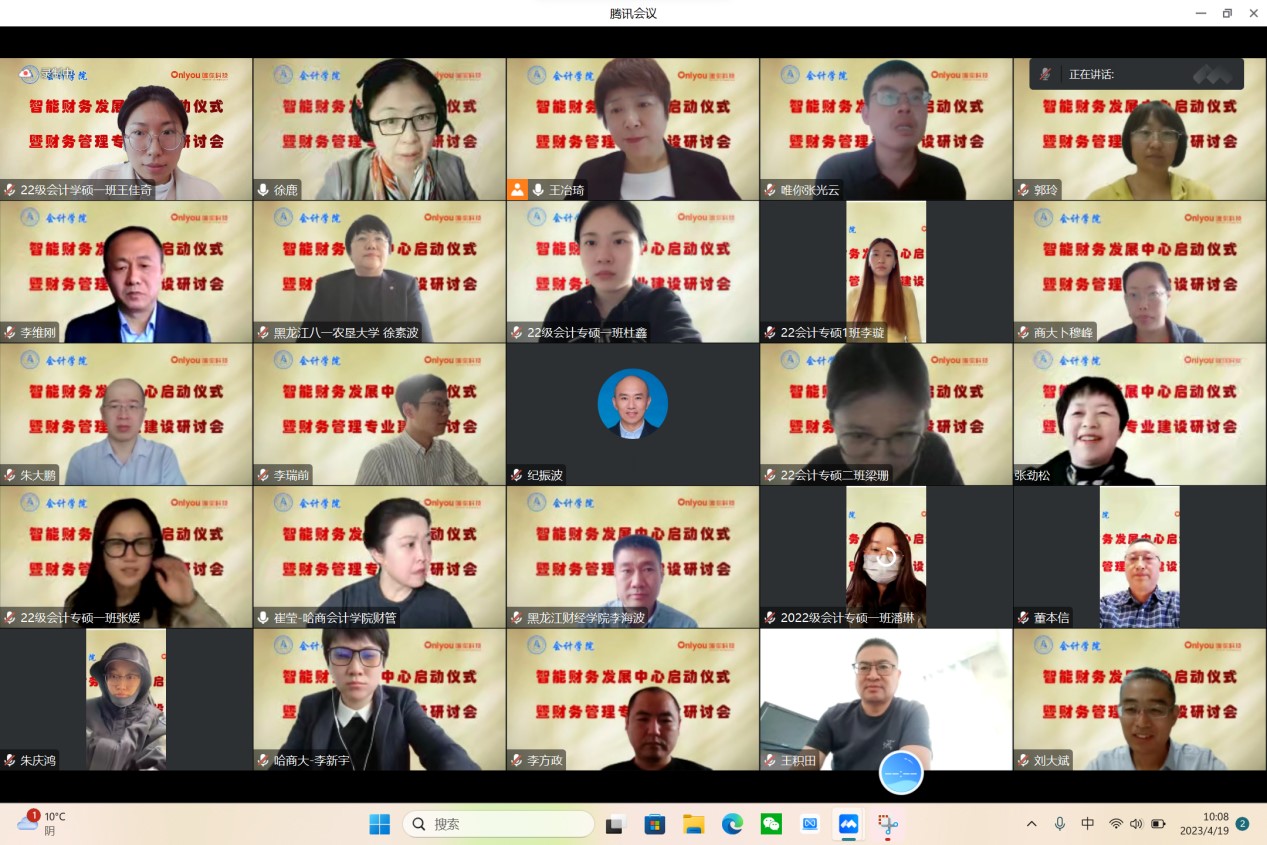Click the floating blue circular meeting widget
The width and height of the screenshot is (1267, 845).
pyautogui.click(x=901, y=772)
